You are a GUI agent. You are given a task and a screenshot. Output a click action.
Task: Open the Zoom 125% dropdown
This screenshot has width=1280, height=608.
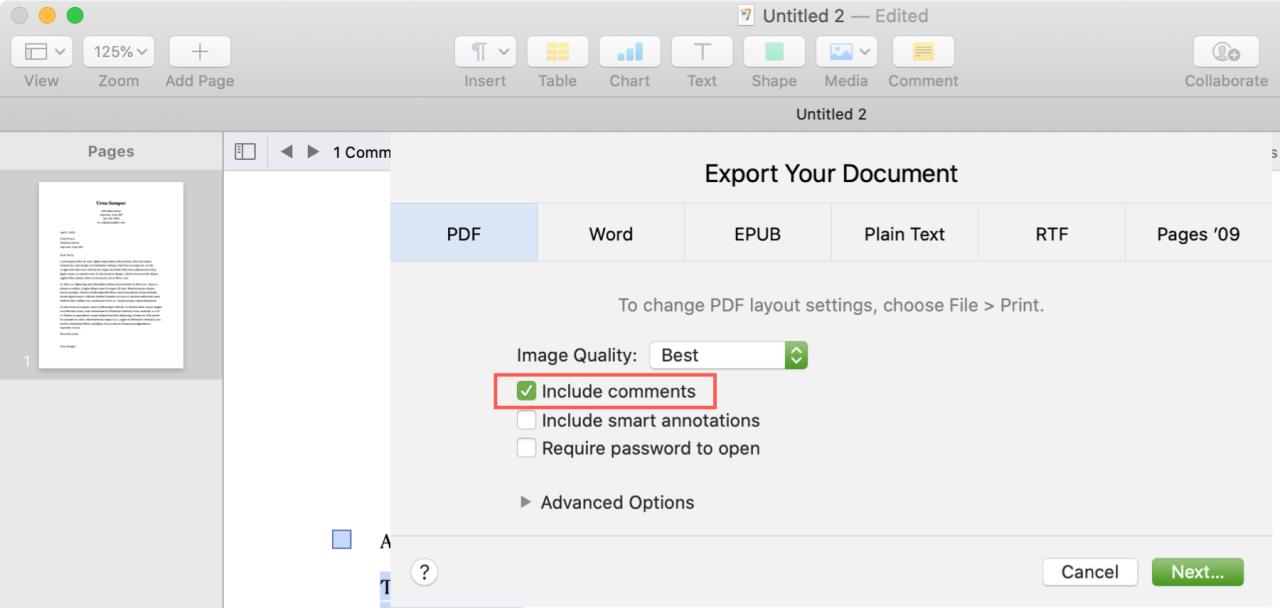tap(119, 51)
